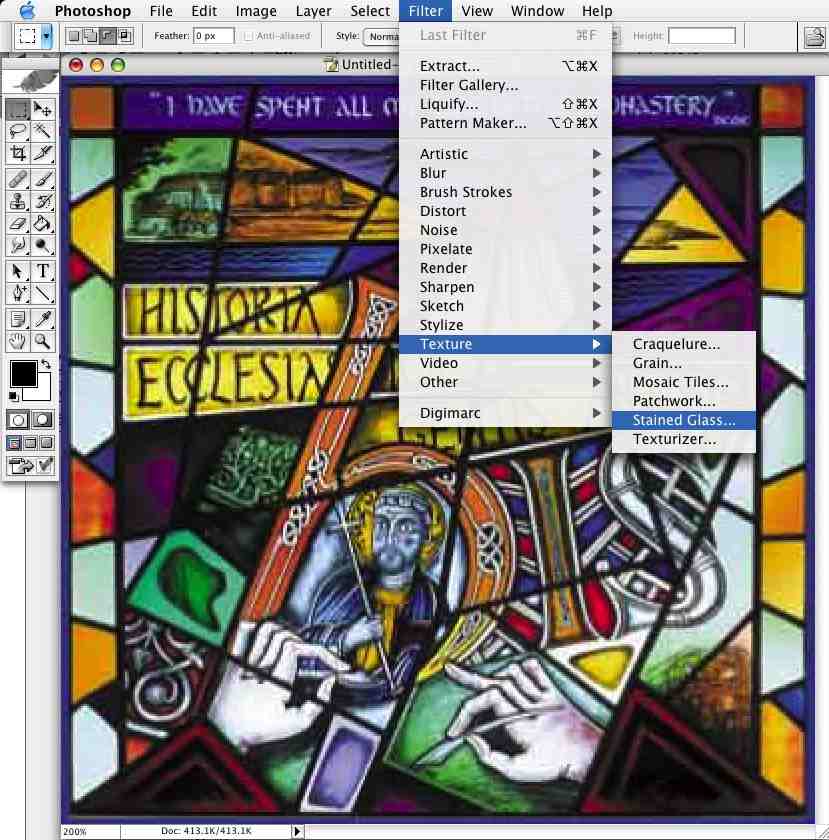Select the History Brush tool
The image size is (829, 840).
tap(42, 201)
